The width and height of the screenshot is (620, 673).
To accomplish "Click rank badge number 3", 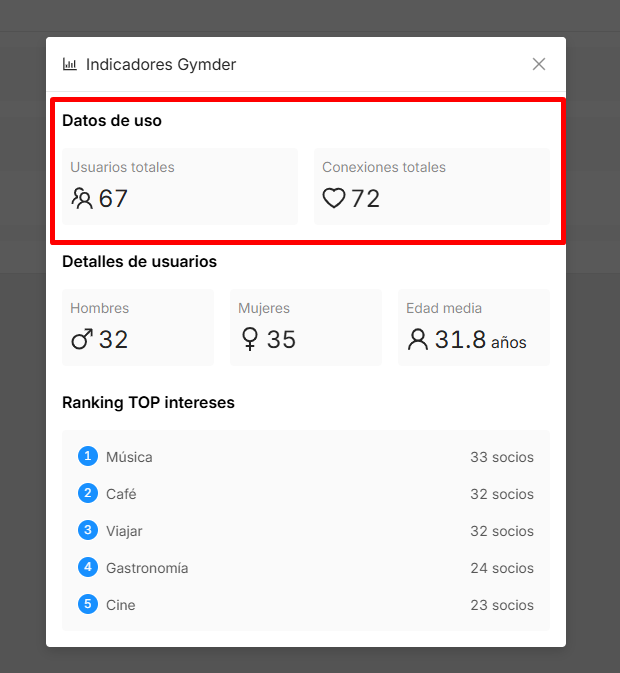I will click(88, 530).
